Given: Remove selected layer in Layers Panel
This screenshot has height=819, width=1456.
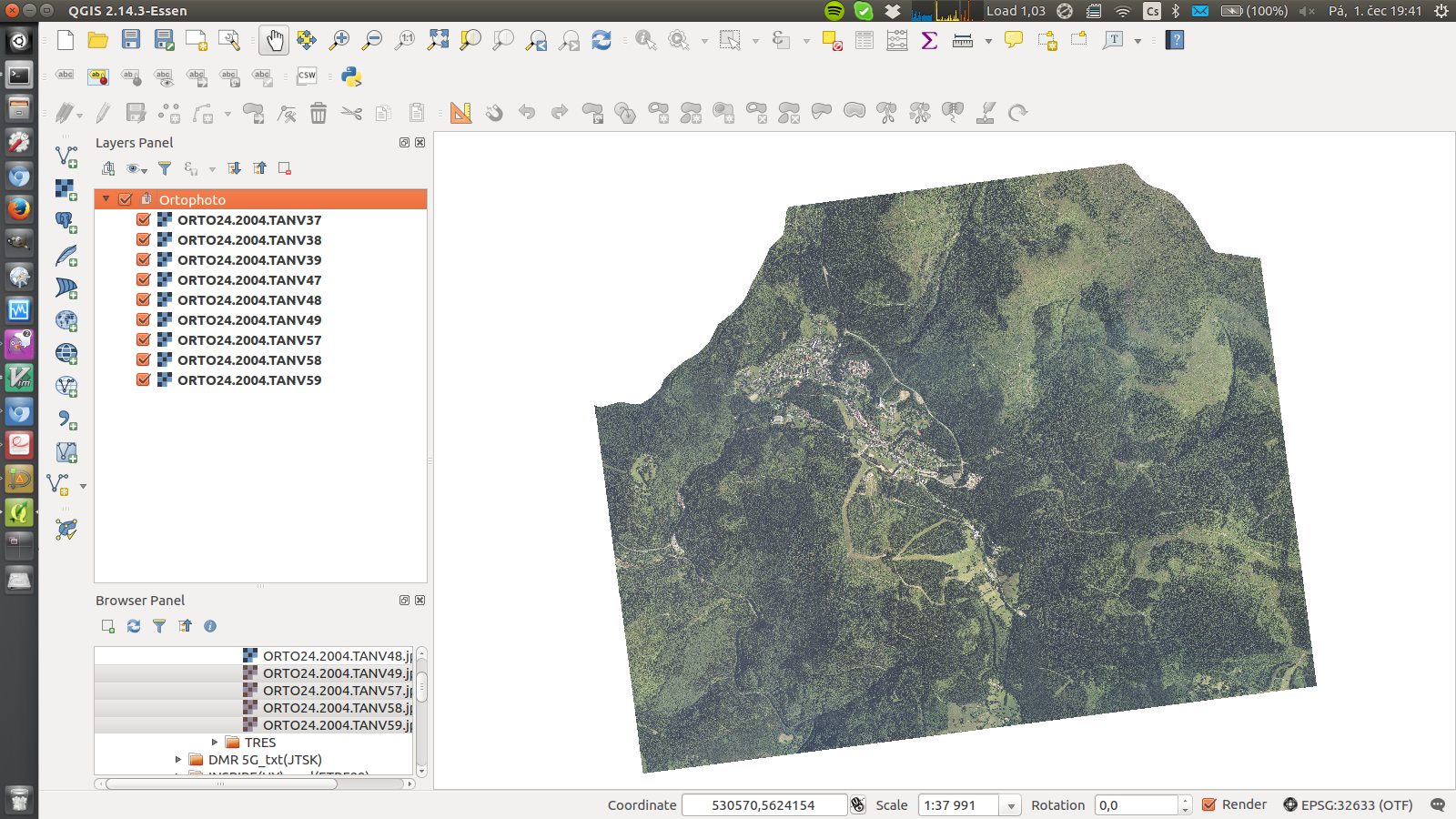Looking at the screenshot, I should [285, 168].
